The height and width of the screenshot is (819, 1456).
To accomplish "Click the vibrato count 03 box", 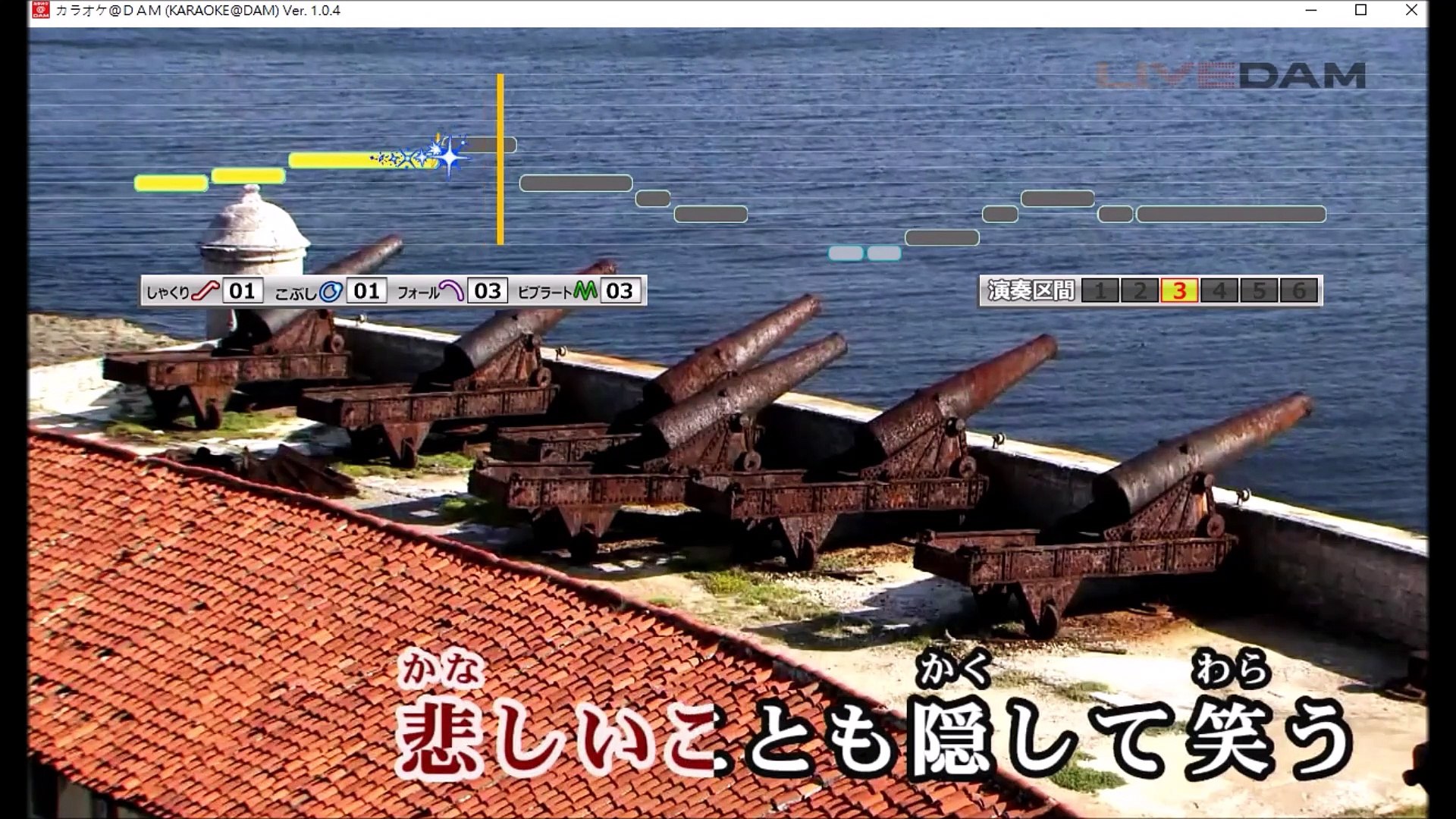I will [x=620, y=291].
